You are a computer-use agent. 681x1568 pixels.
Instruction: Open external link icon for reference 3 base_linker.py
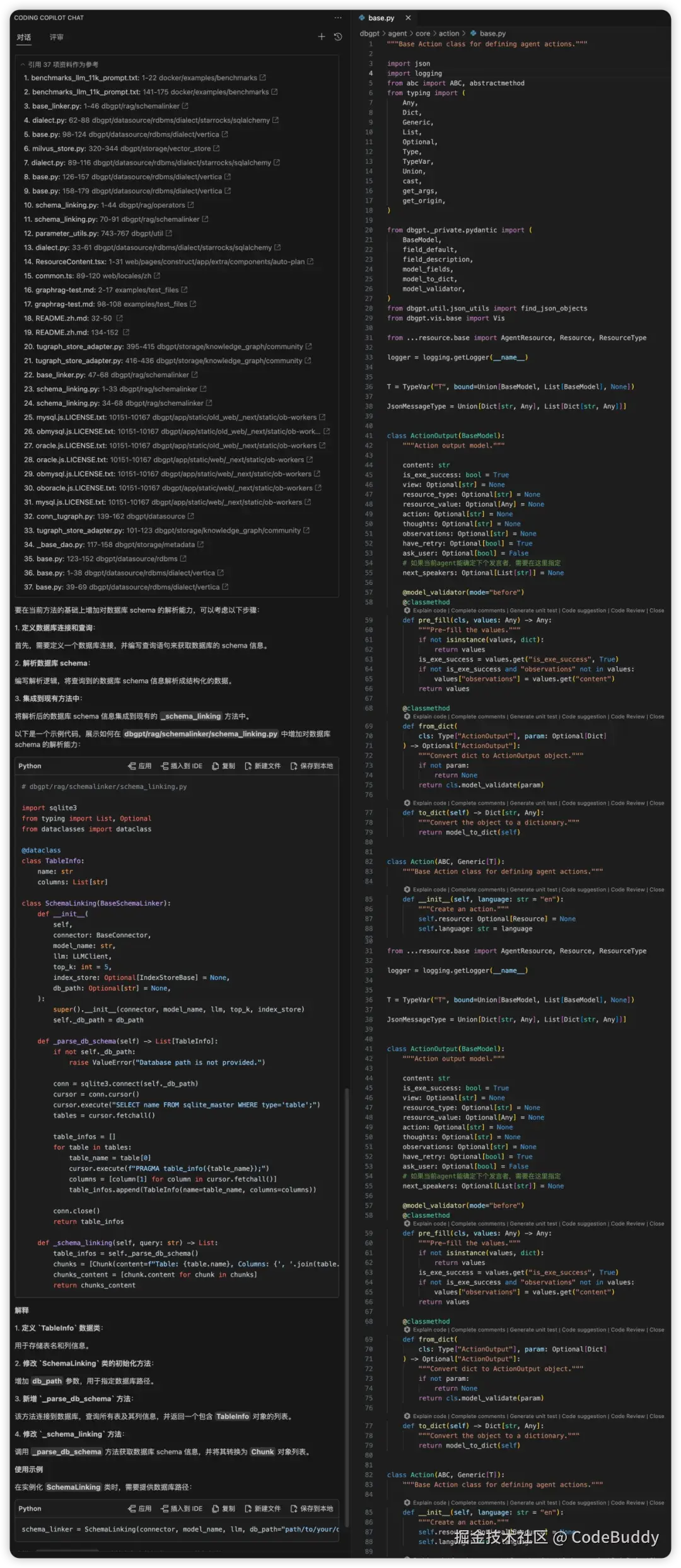(x=185, y=107)
